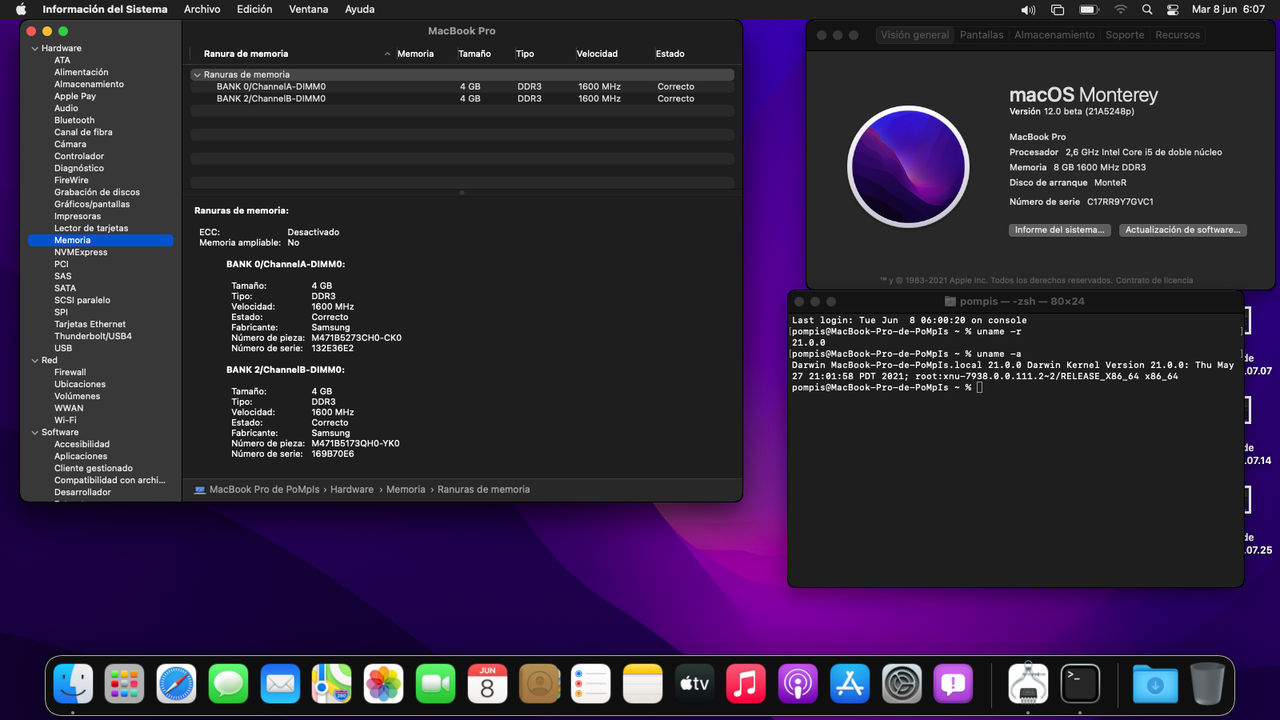
Task: Click System Information chip icon in dock
Action: [1028, 684]
